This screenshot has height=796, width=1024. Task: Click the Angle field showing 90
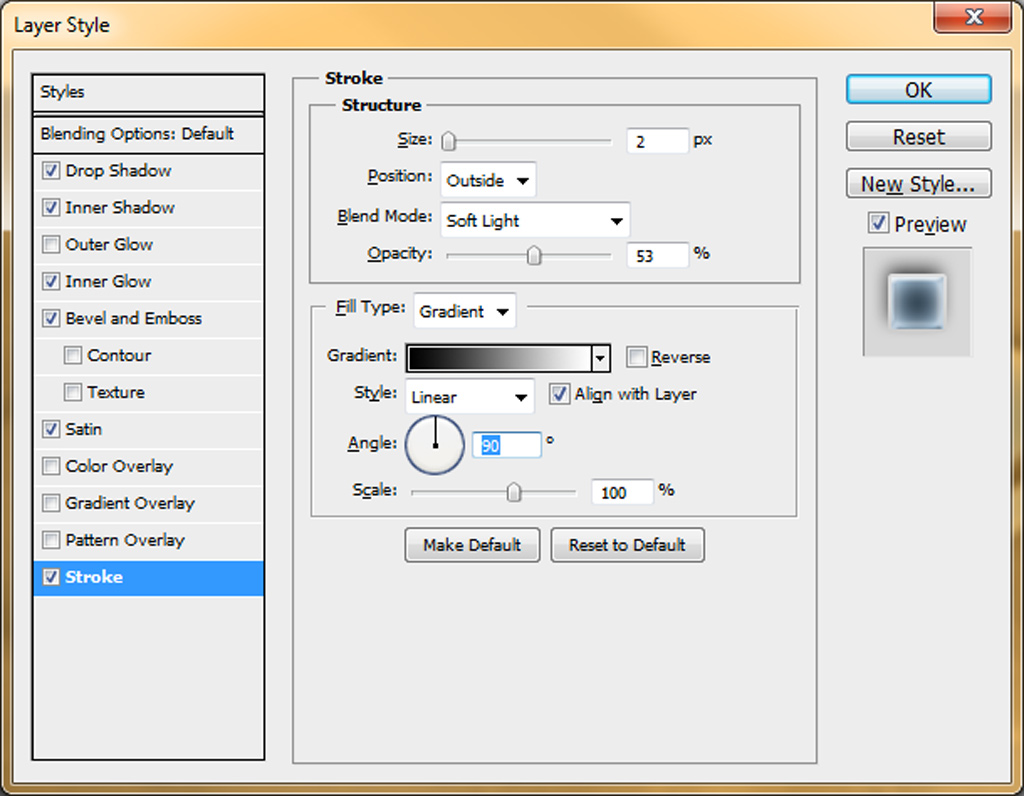(507, 445)
